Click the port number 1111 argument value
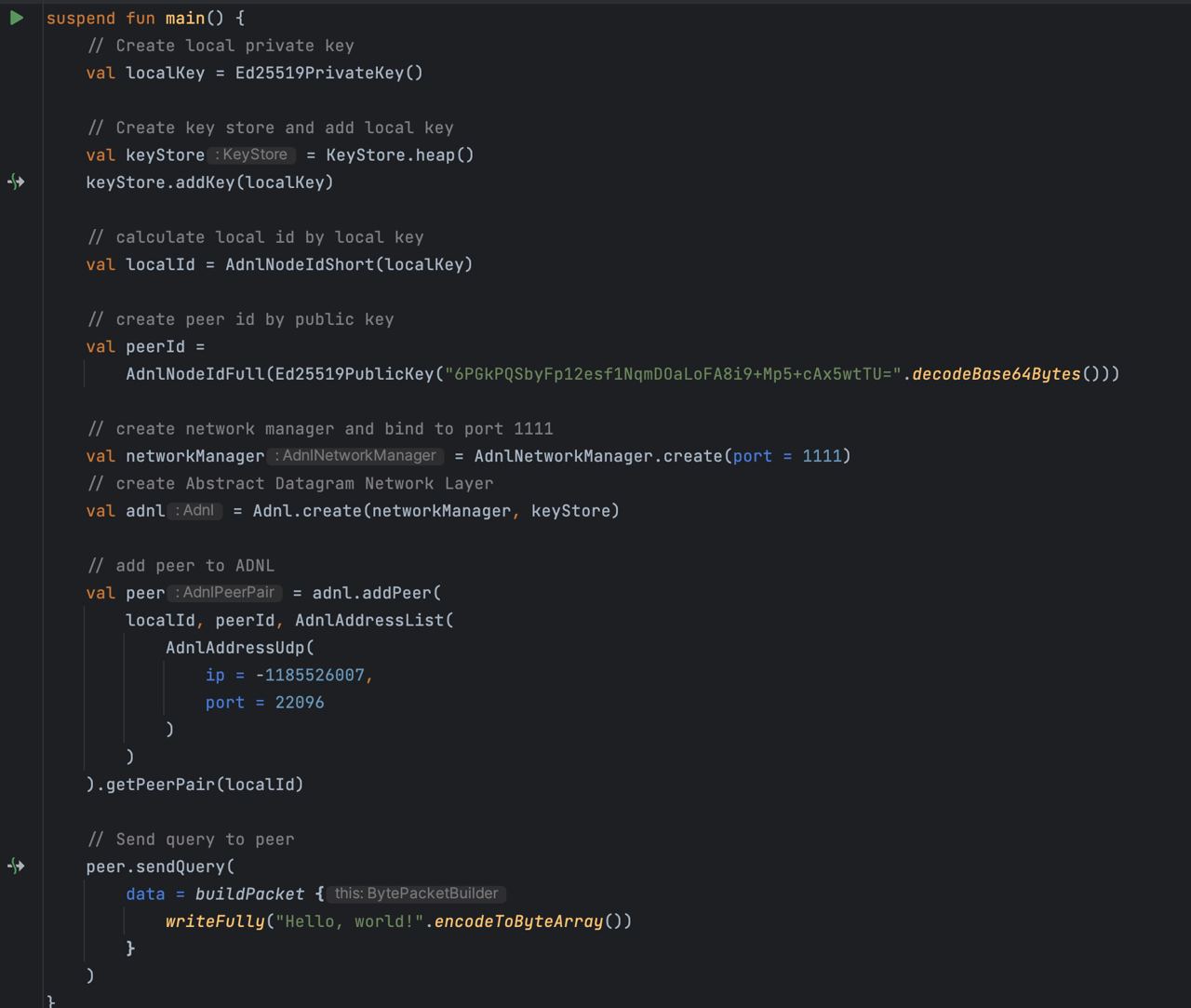 pos(822,456)
